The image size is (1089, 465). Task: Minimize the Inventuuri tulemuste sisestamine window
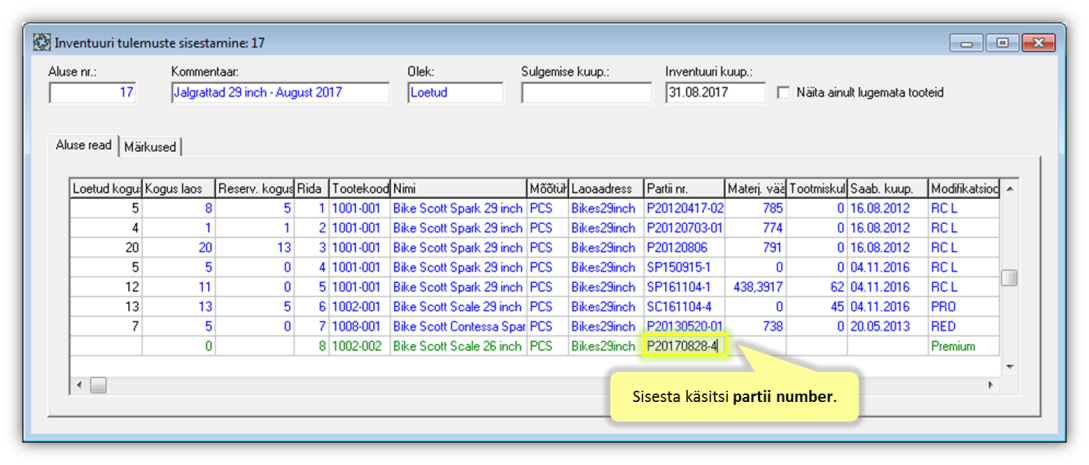click(966, 43)
